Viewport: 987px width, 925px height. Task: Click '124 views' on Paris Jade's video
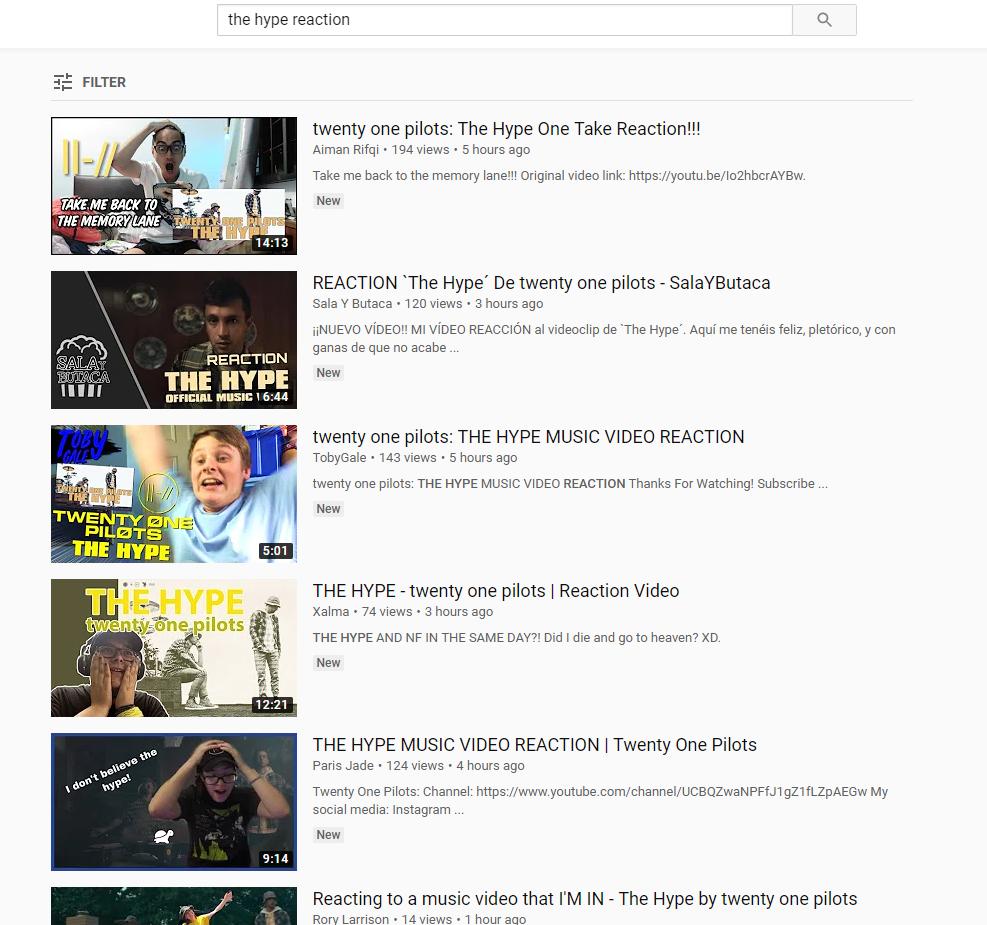point(415,766)
